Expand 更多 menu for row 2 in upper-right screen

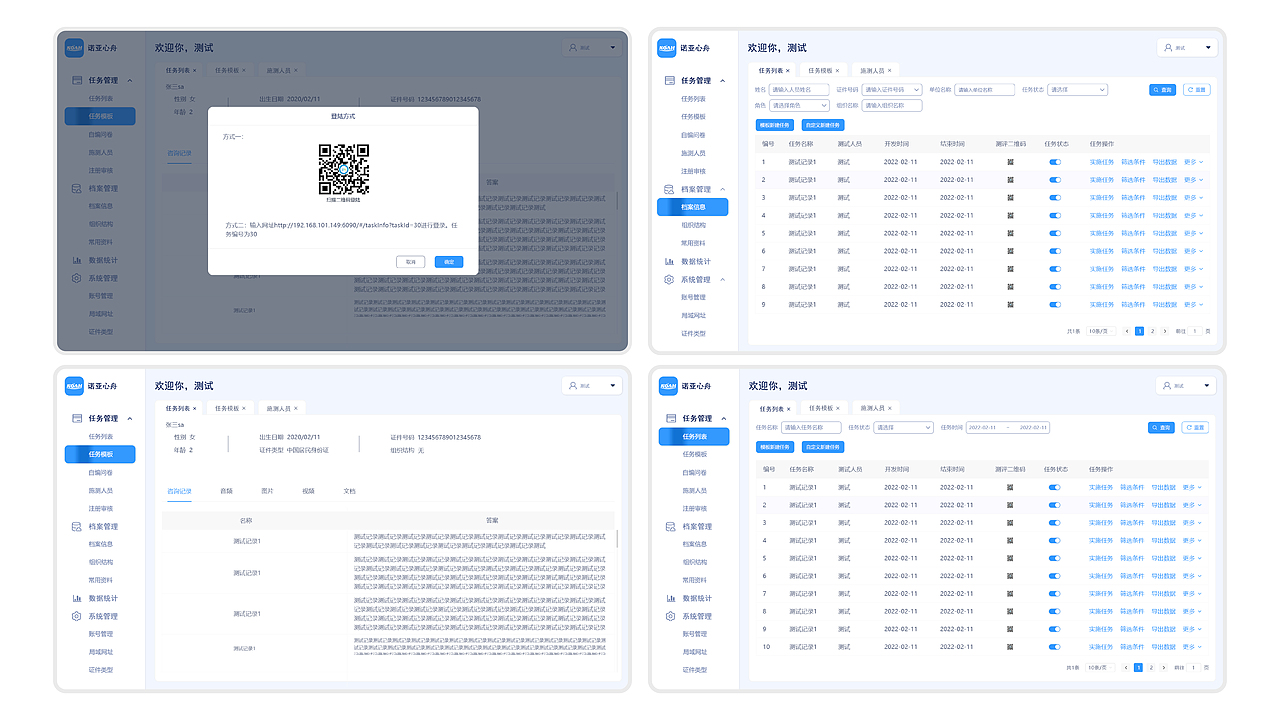pyautogui.click(x=1194, y=180)
